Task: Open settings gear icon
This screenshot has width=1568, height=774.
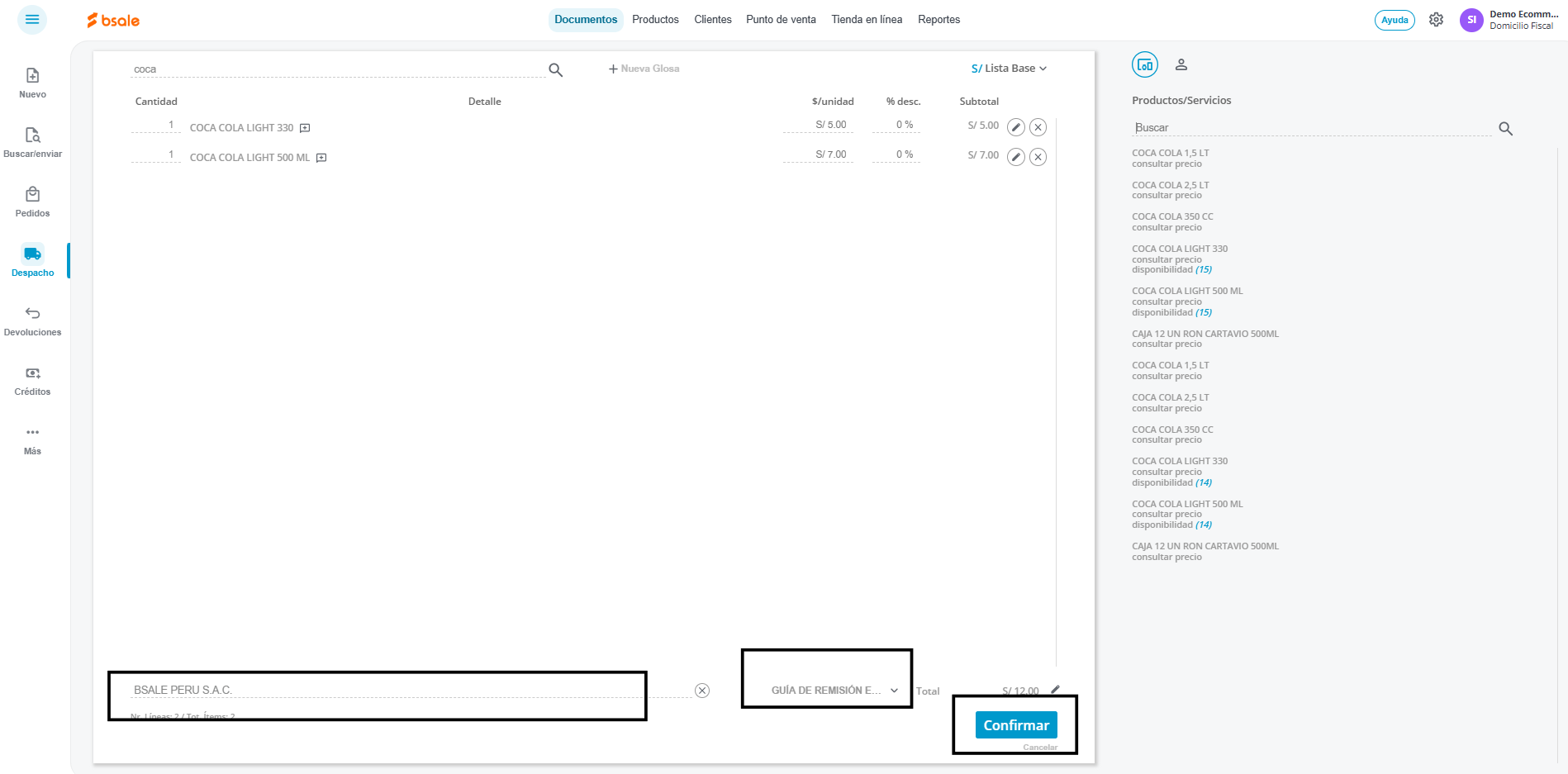Action: tap(1437, 20)
